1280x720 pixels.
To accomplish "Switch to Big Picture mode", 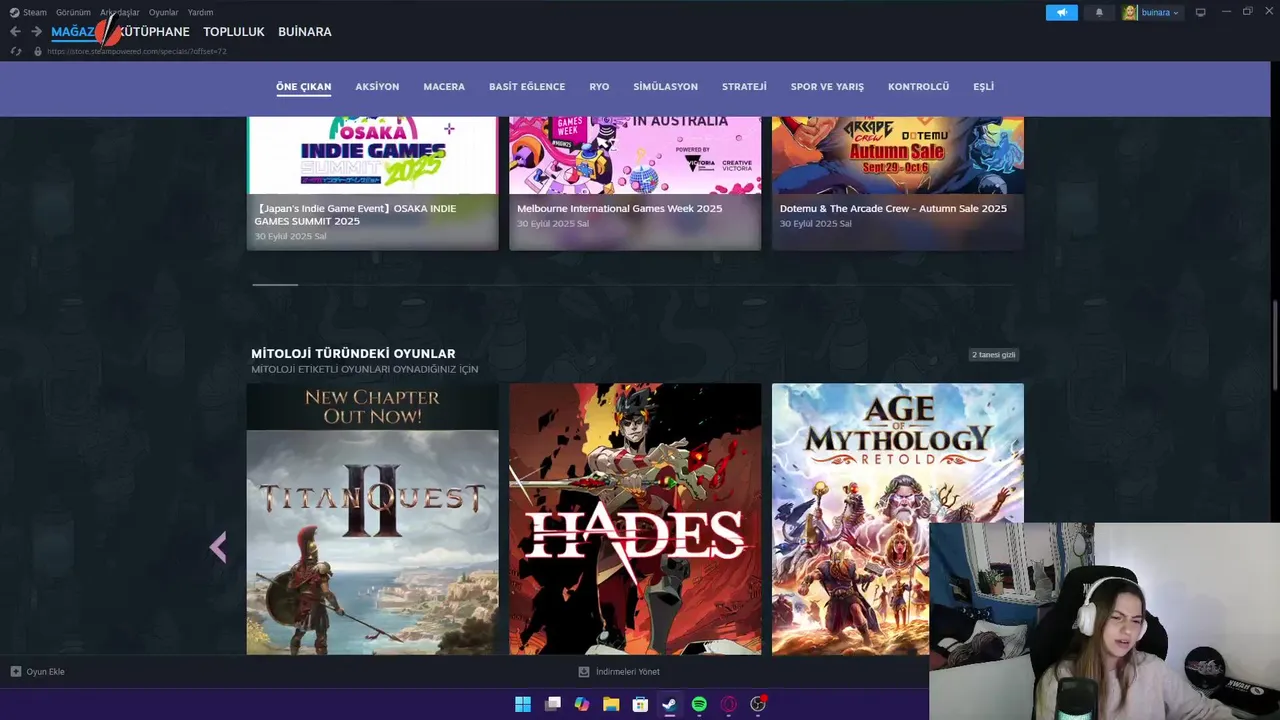I will [1201, 13].
